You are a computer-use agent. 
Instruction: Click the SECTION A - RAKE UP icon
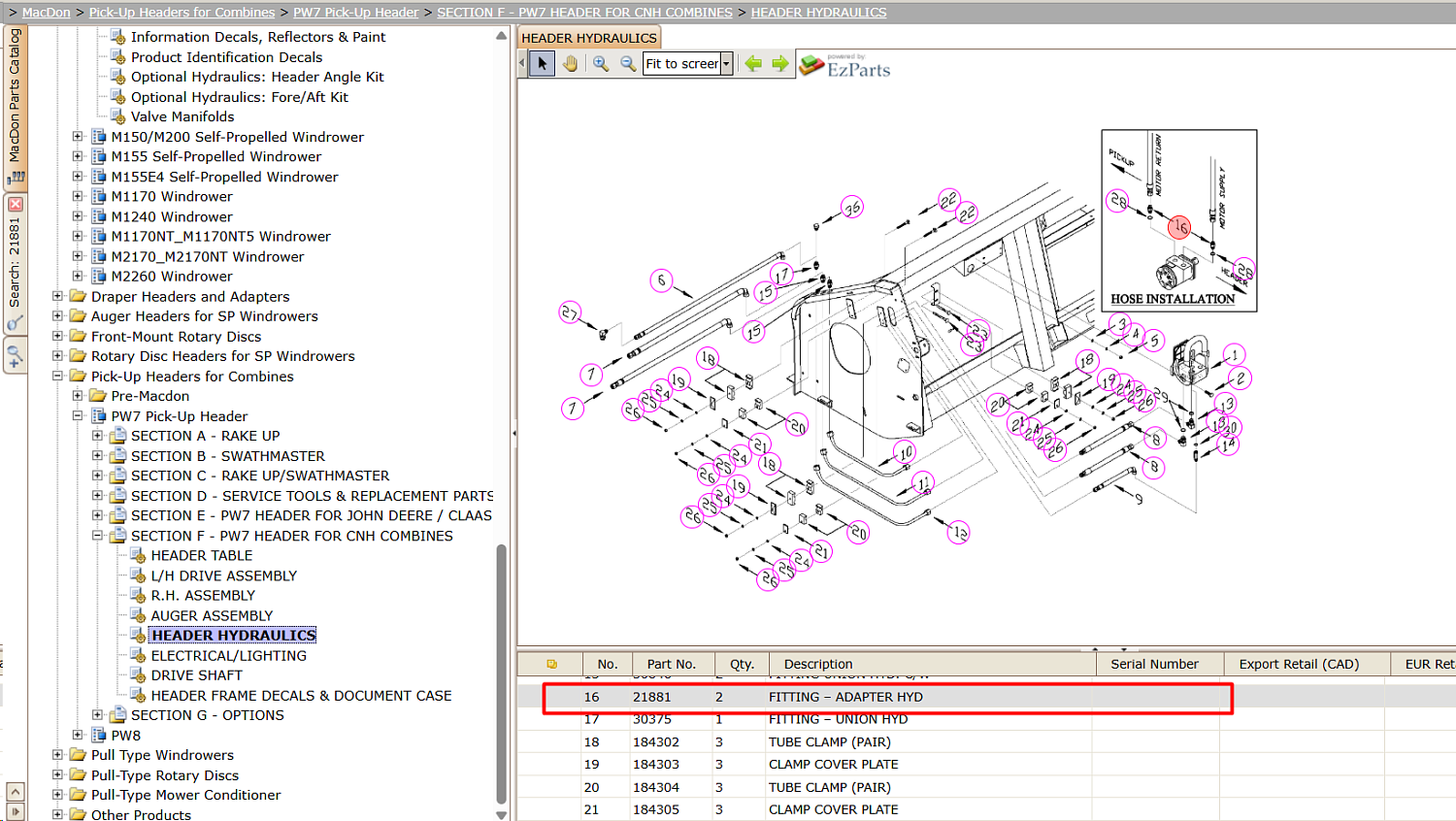[118, 436]
